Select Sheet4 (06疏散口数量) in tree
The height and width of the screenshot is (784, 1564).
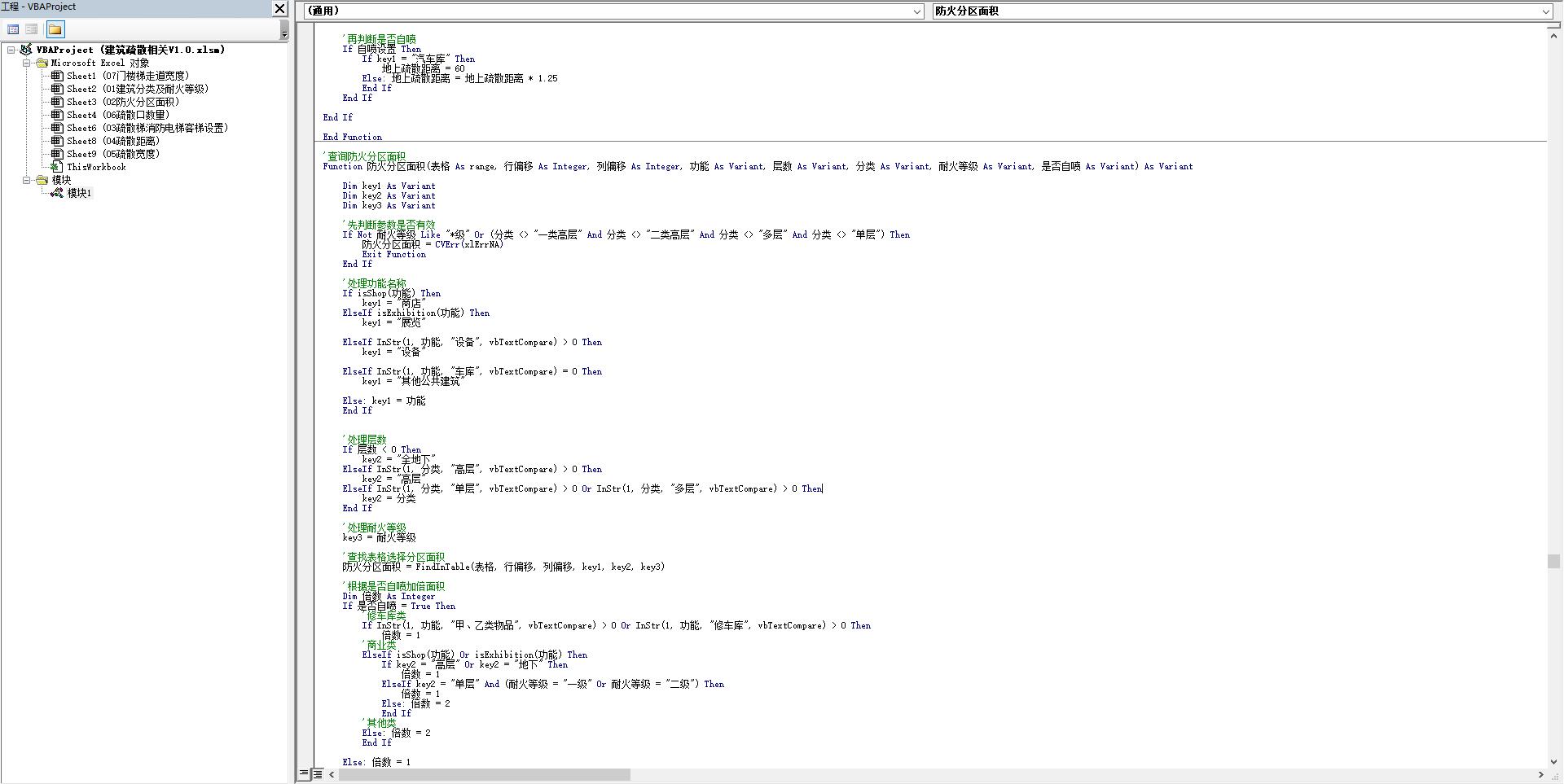click(117, 115)
